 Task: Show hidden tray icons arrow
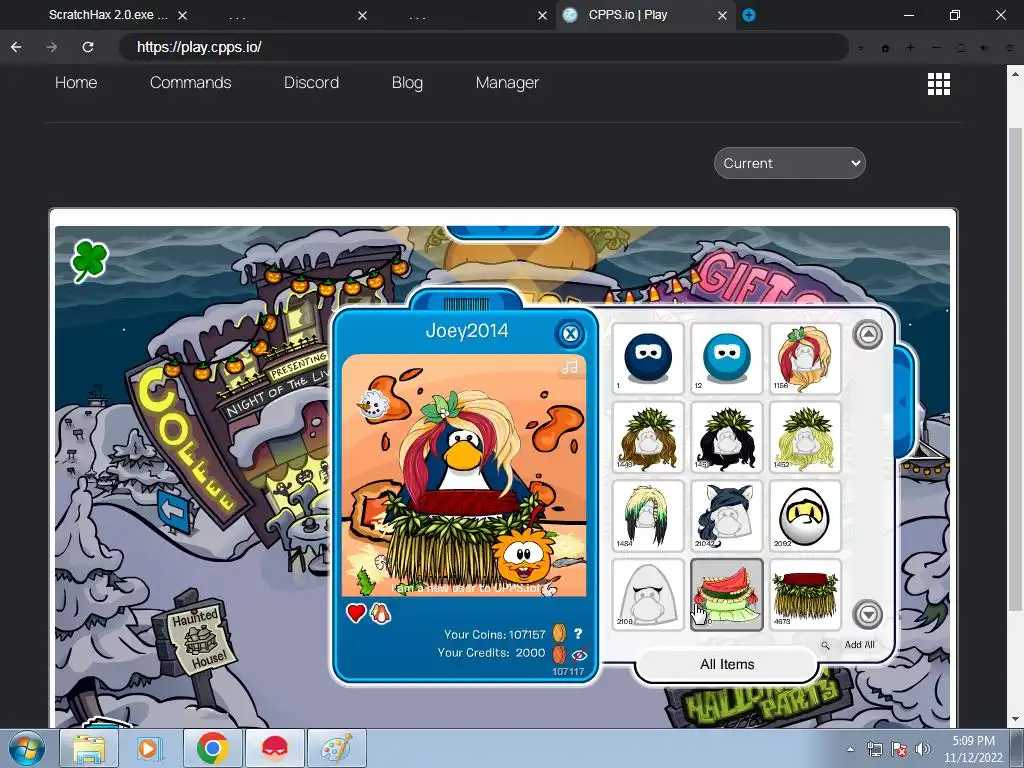pyautogui.click(x=850, y=750)
